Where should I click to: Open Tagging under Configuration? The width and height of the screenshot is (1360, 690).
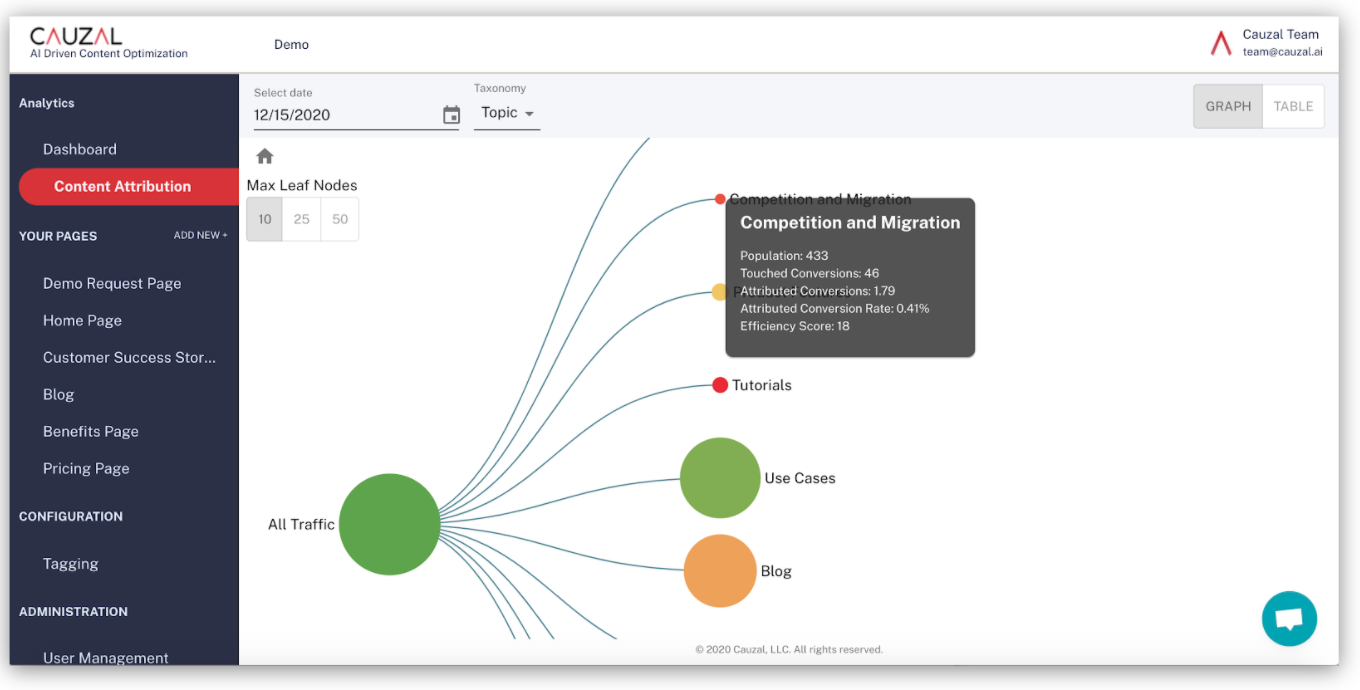[x=71, y=563]
